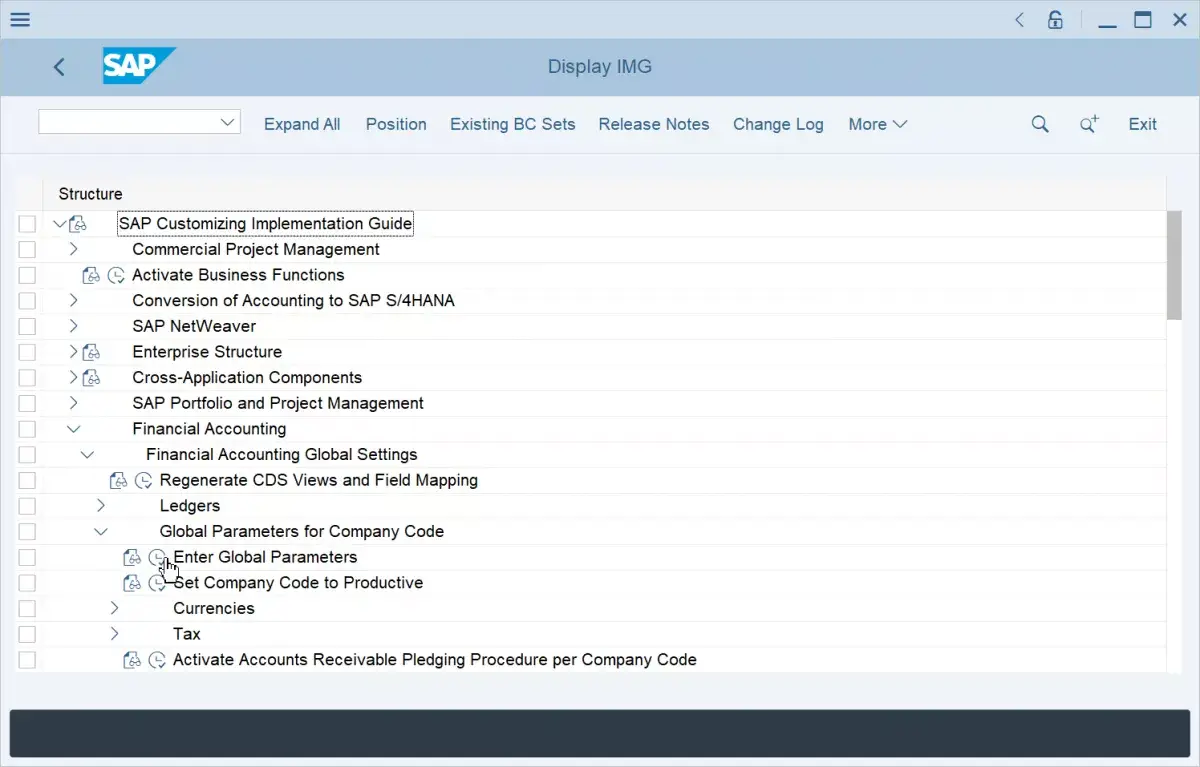Check the box for SAP Customizing Implementation Guide row
Image resolution: width=1200 pixels, height=767 pixels.
tap(27, 224)
